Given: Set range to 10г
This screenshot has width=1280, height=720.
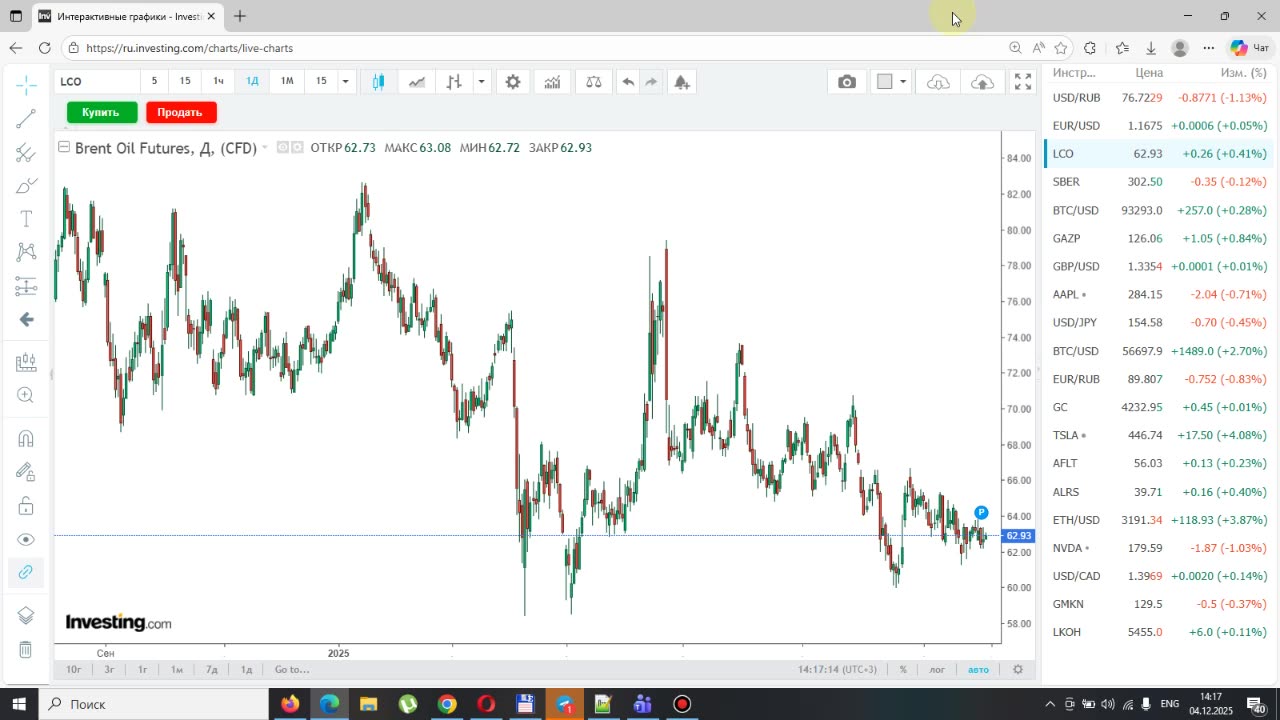Looking at the screenshot, I should (x=74, y=670).
